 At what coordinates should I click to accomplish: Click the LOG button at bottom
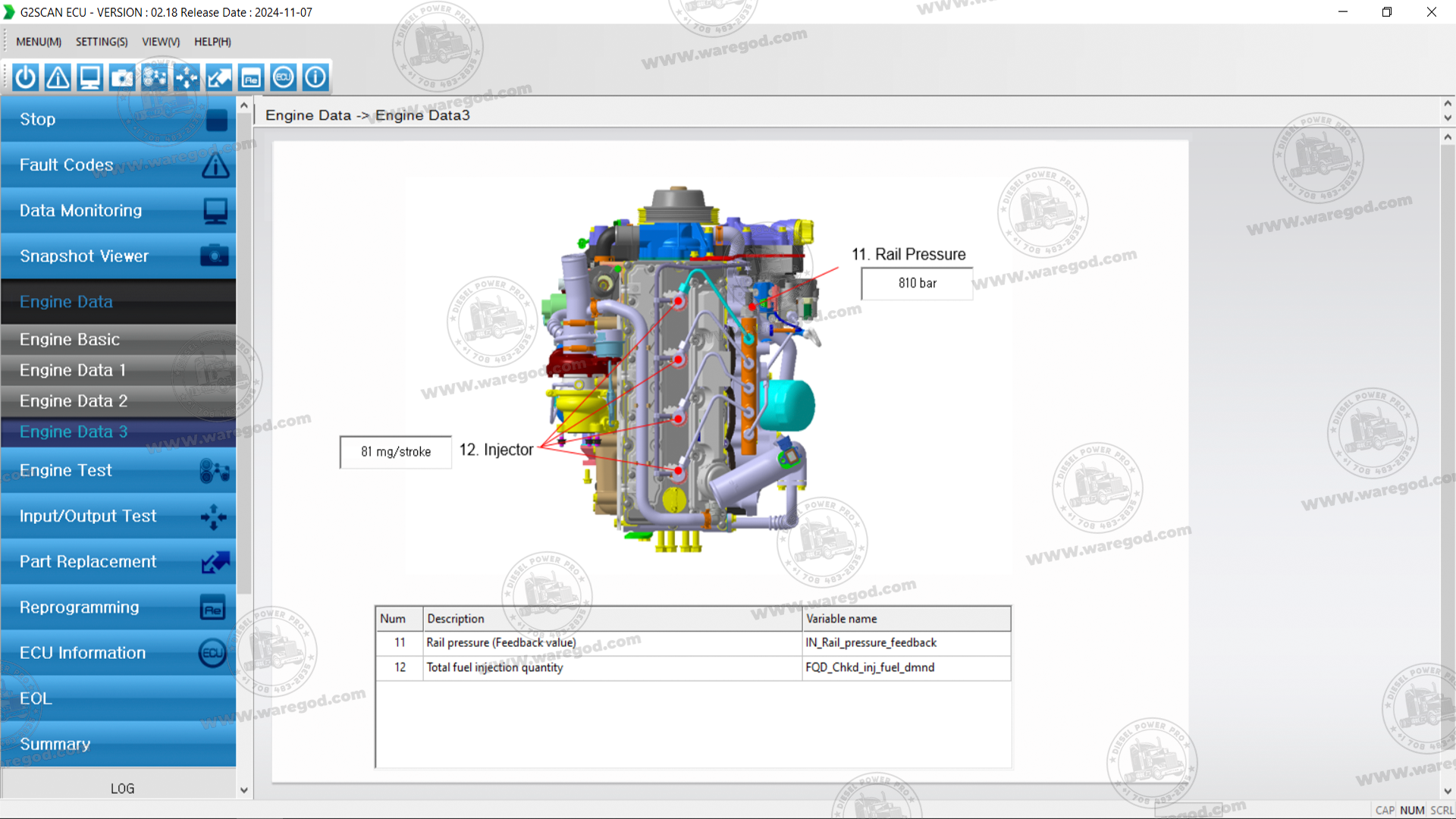coord(121,789)
